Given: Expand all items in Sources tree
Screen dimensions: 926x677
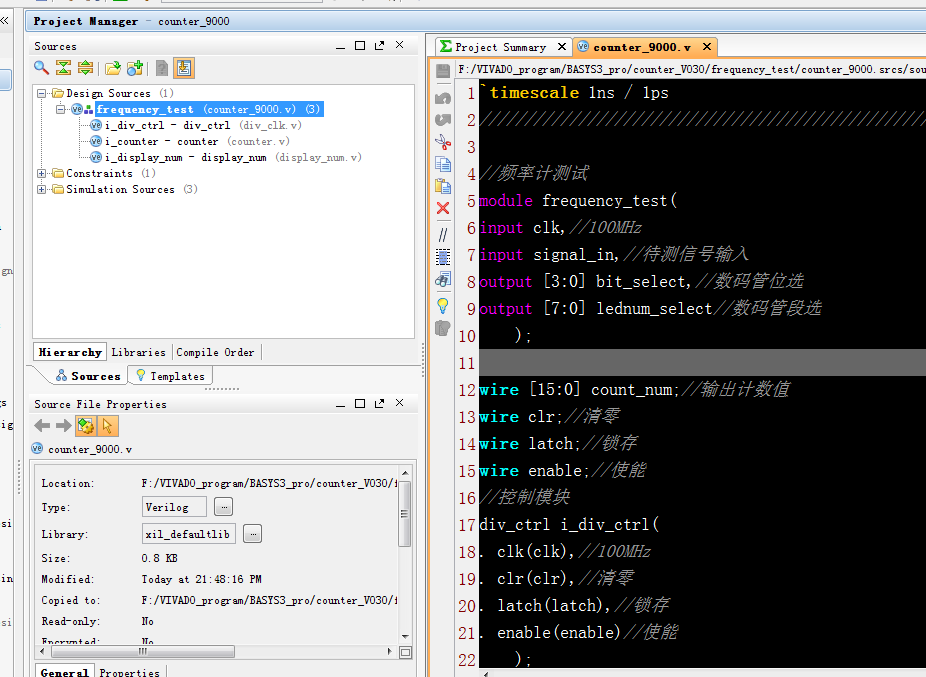Looking at the screenshot, I should coord(86,68).
